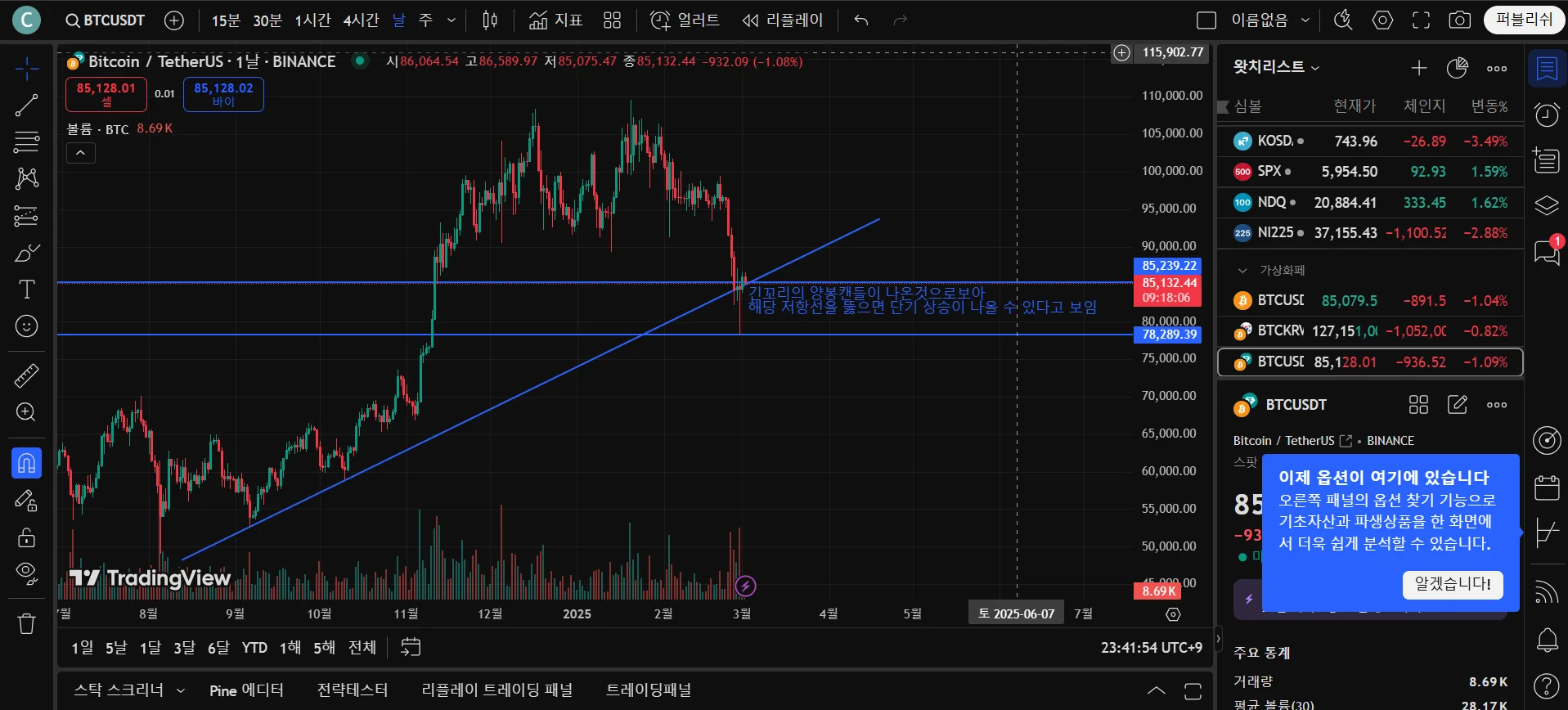Collapse the 가상화폐 watchlist section
This screenshot has height=710, width=1568.
click(1242, 271)
